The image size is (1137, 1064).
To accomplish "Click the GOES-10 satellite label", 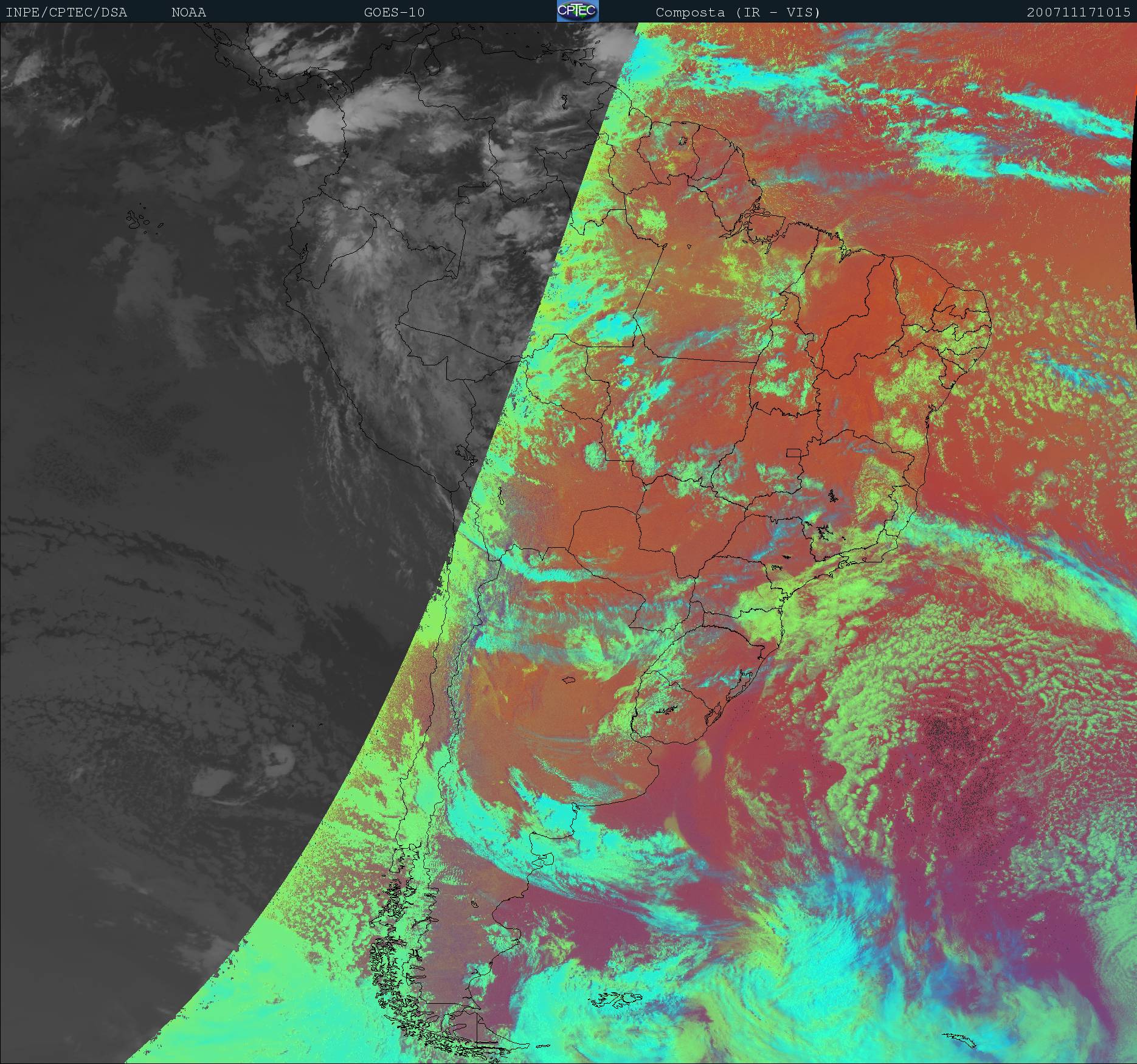I will pos(395,12).
